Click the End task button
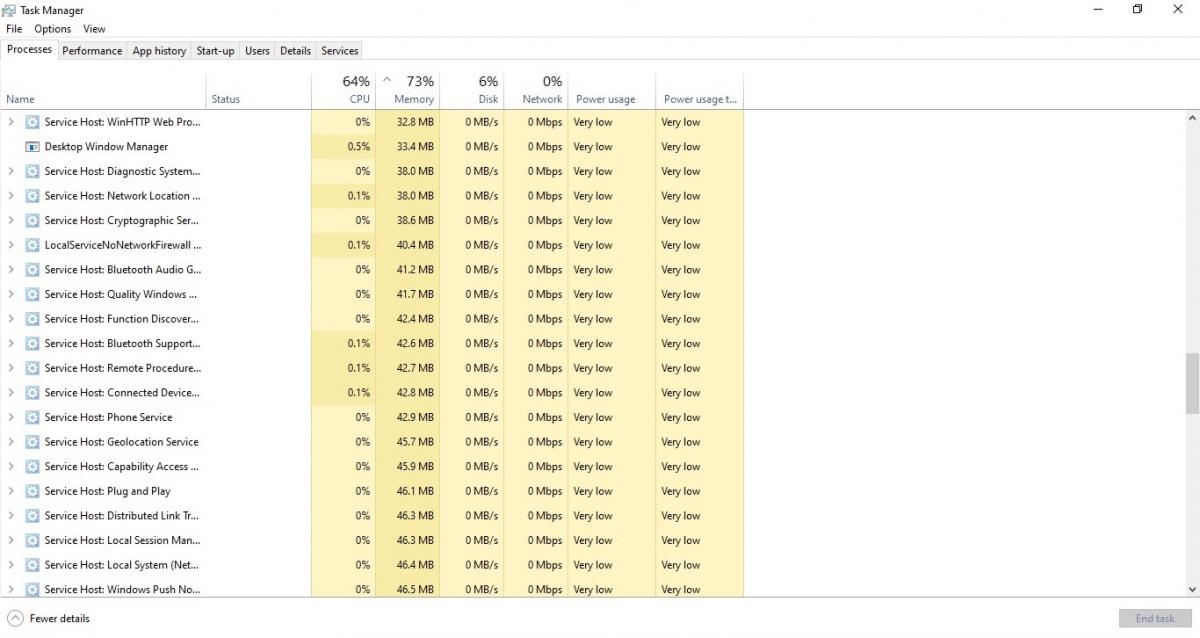 1155,618
